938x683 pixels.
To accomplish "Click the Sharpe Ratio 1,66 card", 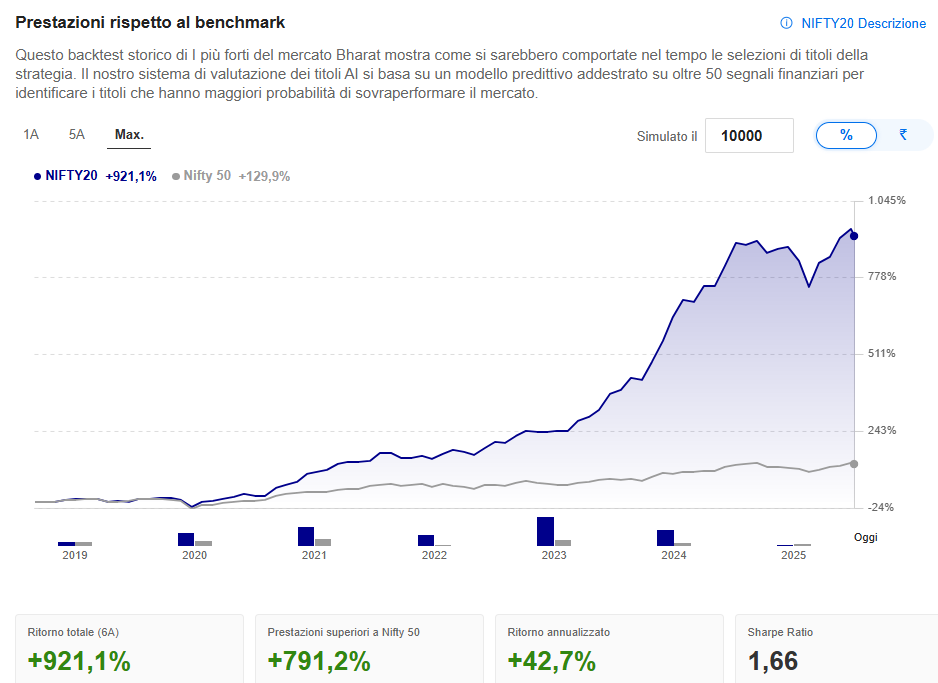I will [x=836, y=649].
